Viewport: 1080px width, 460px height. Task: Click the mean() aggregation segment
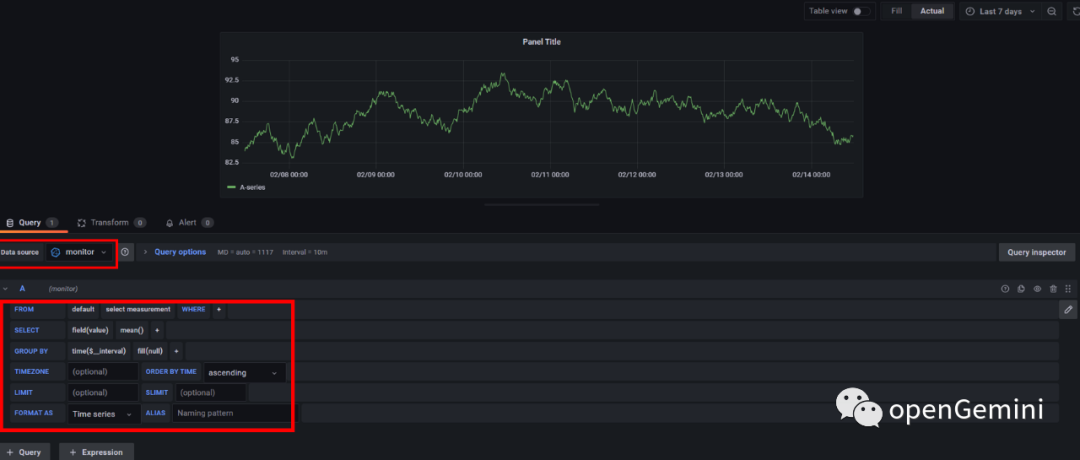tap(132, 330)
